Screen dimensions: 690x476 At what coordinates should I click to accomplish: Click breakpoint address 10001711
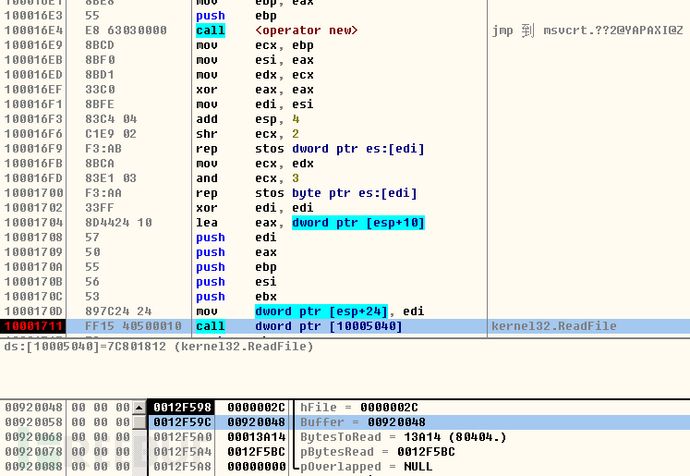point(33,326)
